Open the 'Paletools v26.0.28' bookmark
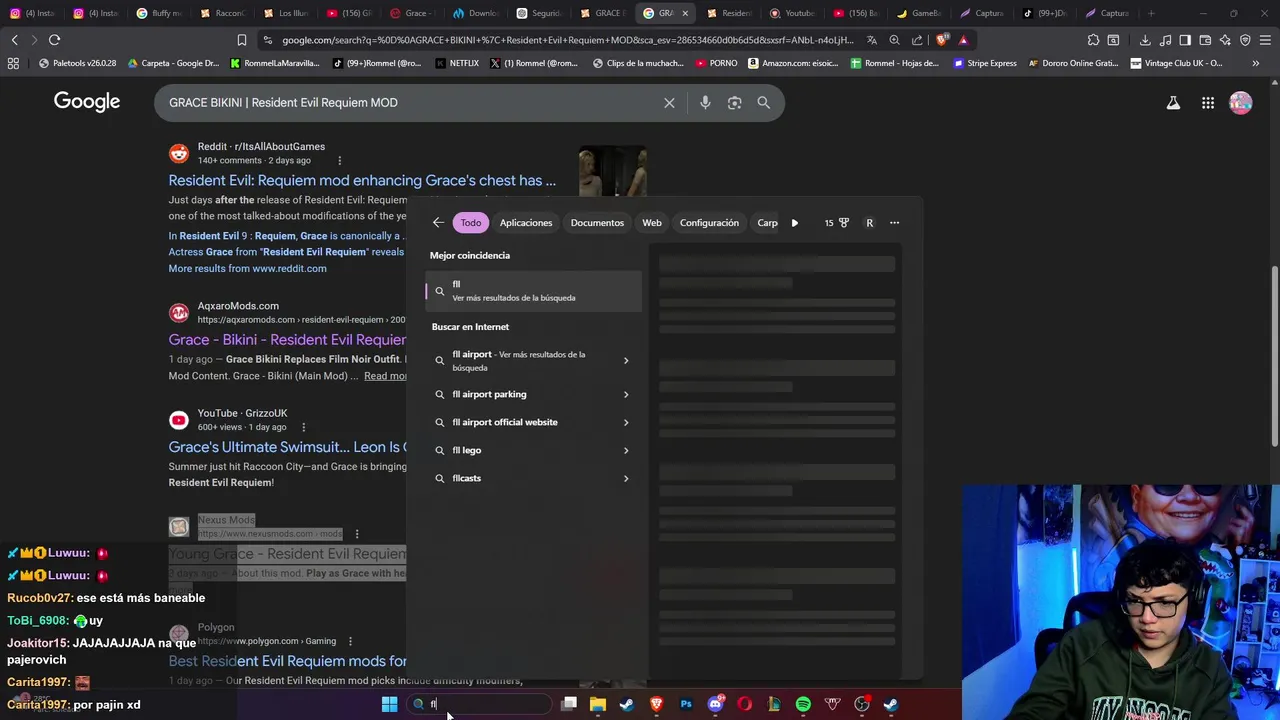 tap(77, 63)
